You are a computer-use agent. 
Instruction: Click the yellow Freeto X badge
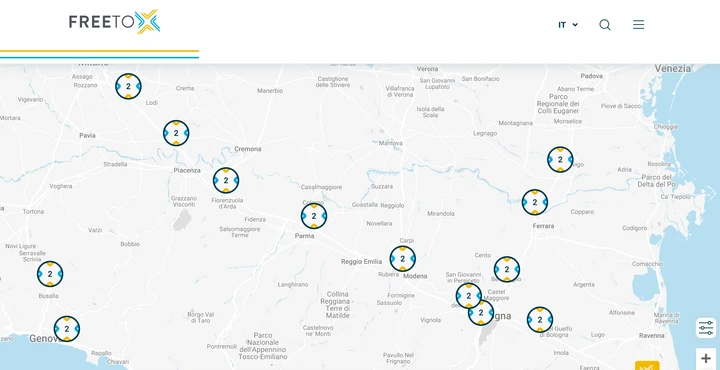click(647, 365)
